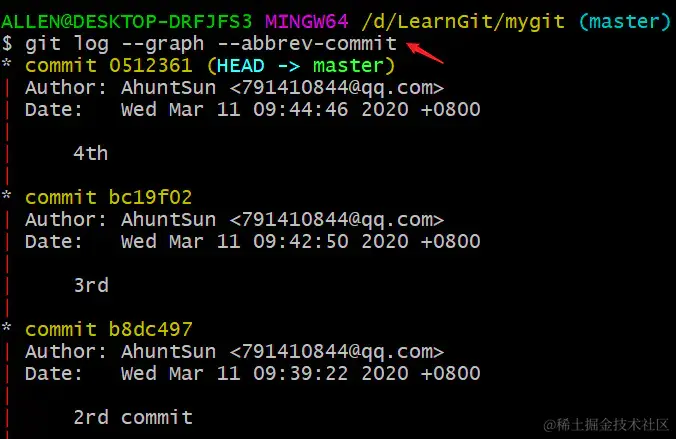Click the commit hash b8dc497
The height and width of the screenshot is (439, 676).
pos(150,329)
